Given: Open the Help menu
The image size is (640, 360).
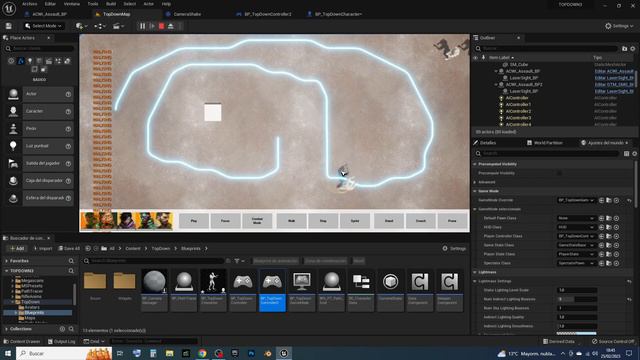Looking at the screenshot, I should 166,4.
